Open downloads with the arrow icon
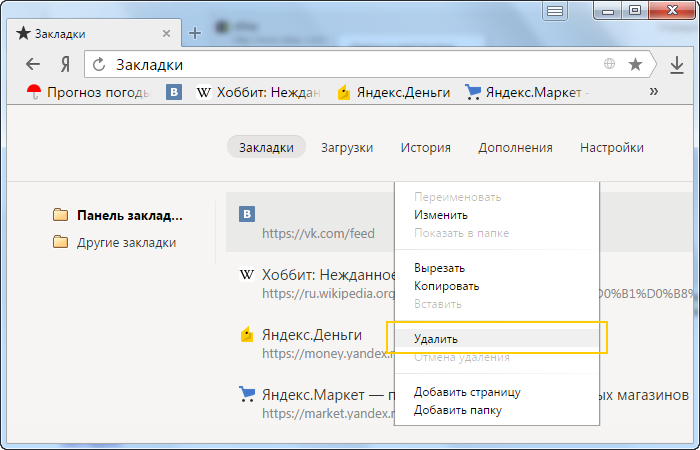The width and height of the screenshot is (700, 450). click(x=677, y=65)
